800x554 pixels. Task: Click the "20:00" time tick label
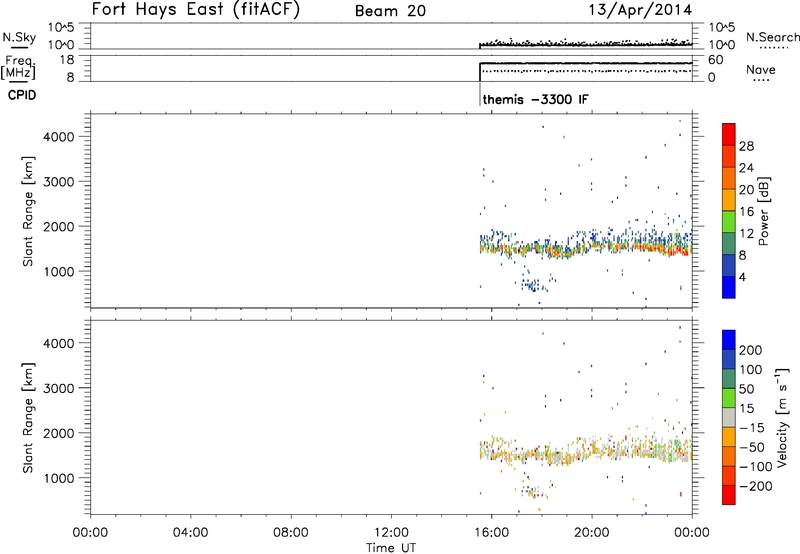(591, 532)
